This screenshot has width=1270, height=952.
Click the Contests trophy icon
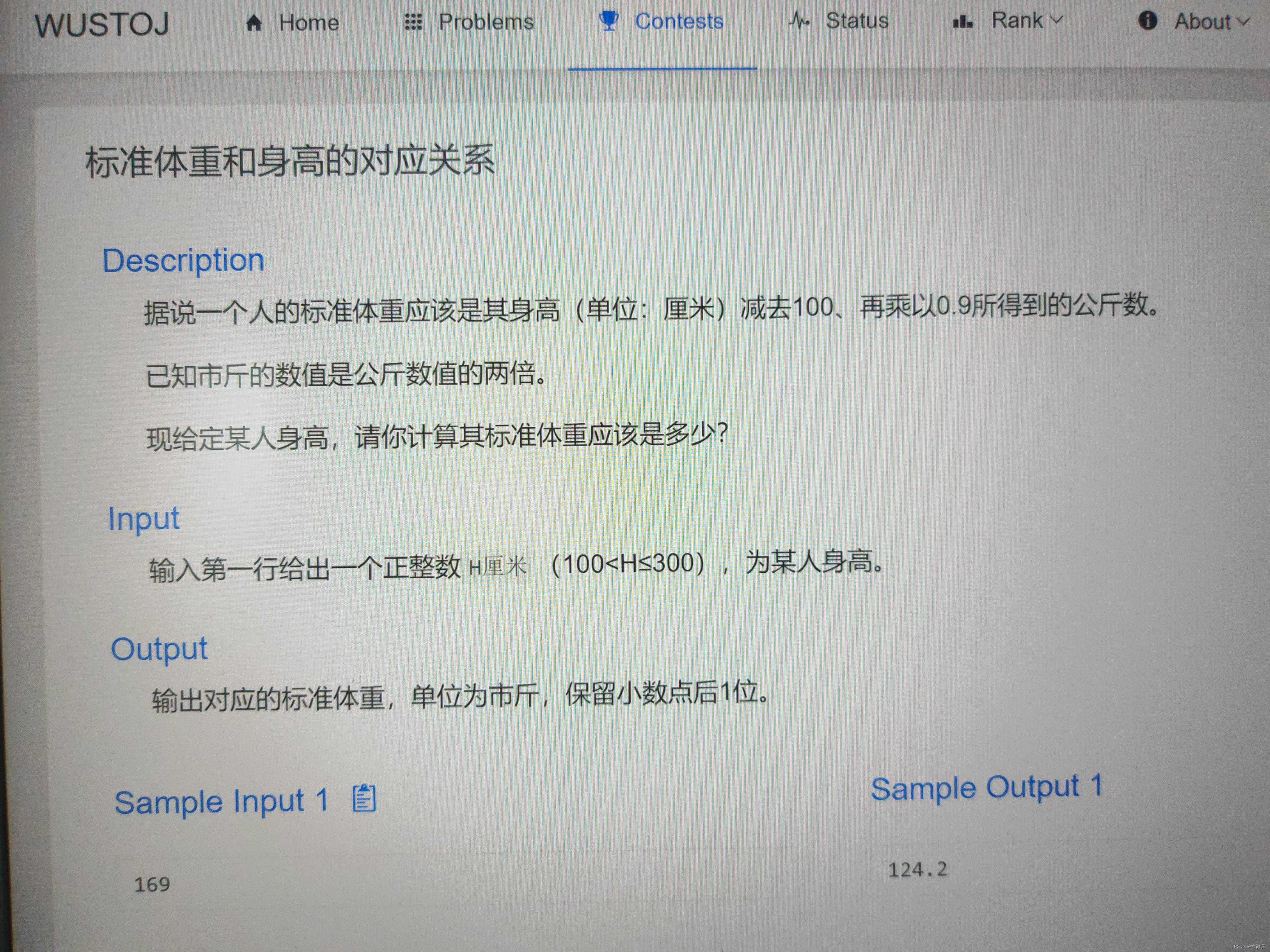click(609, 21)
